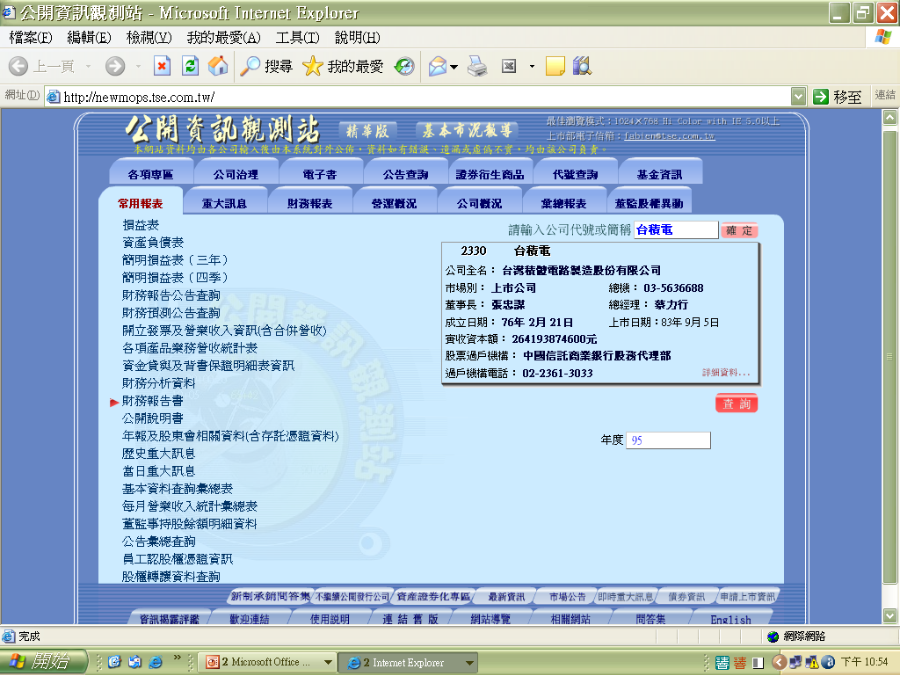Click the vertical scrollbar down arrow
The width and height of the screenshot is (900, 675).
coord(889,616)
